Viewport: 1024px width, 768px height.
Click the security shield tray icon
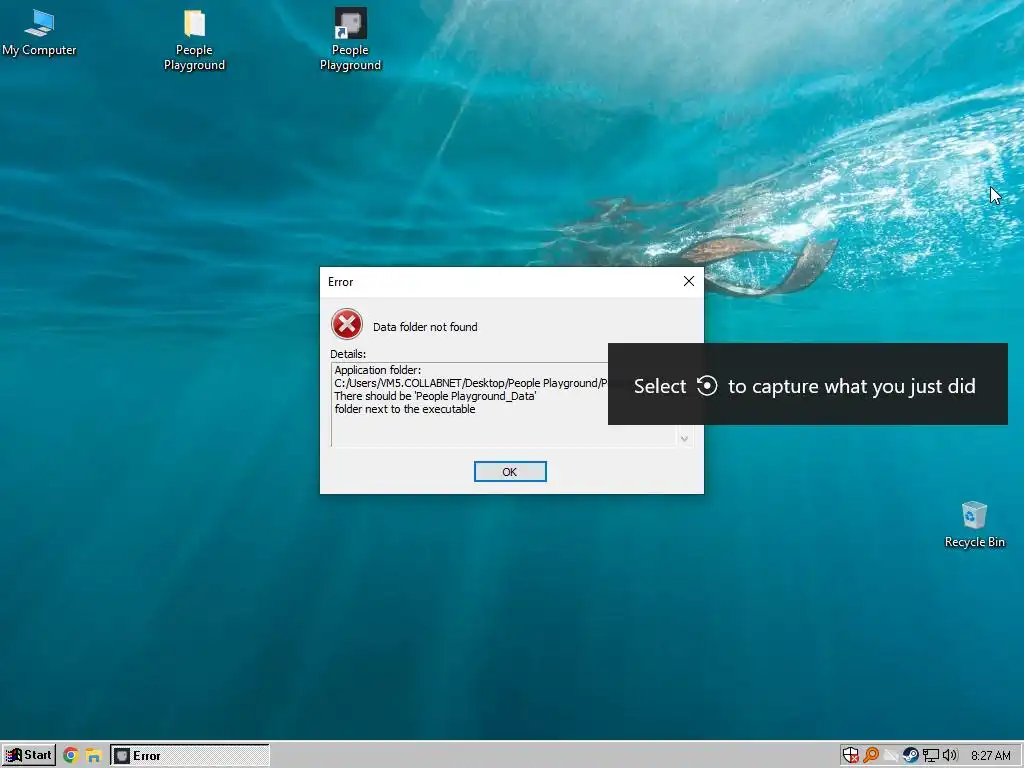tap(850, 756)
